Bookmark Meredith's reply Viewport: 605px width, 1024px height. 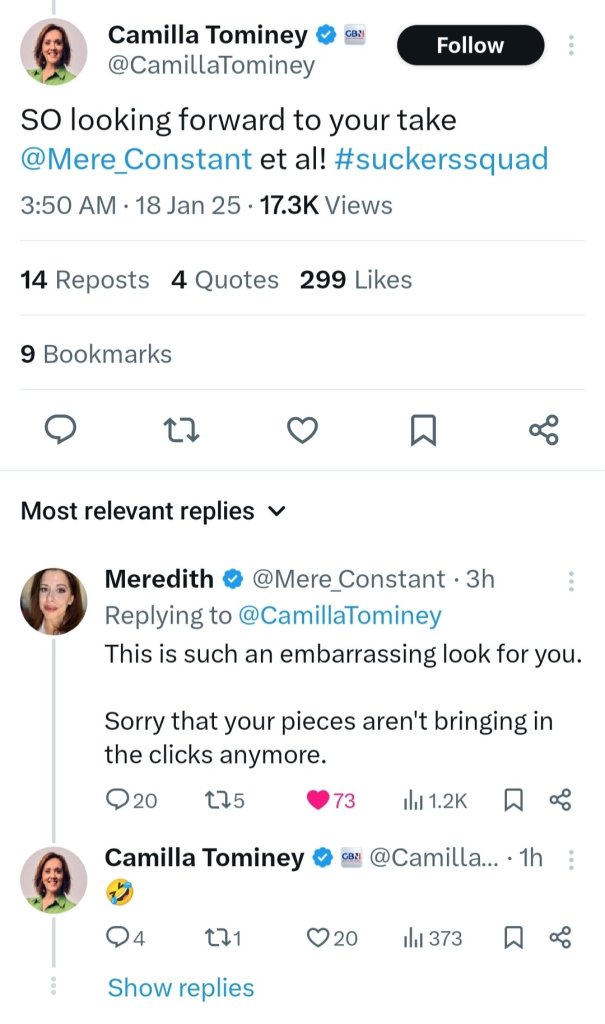(513, 800)
